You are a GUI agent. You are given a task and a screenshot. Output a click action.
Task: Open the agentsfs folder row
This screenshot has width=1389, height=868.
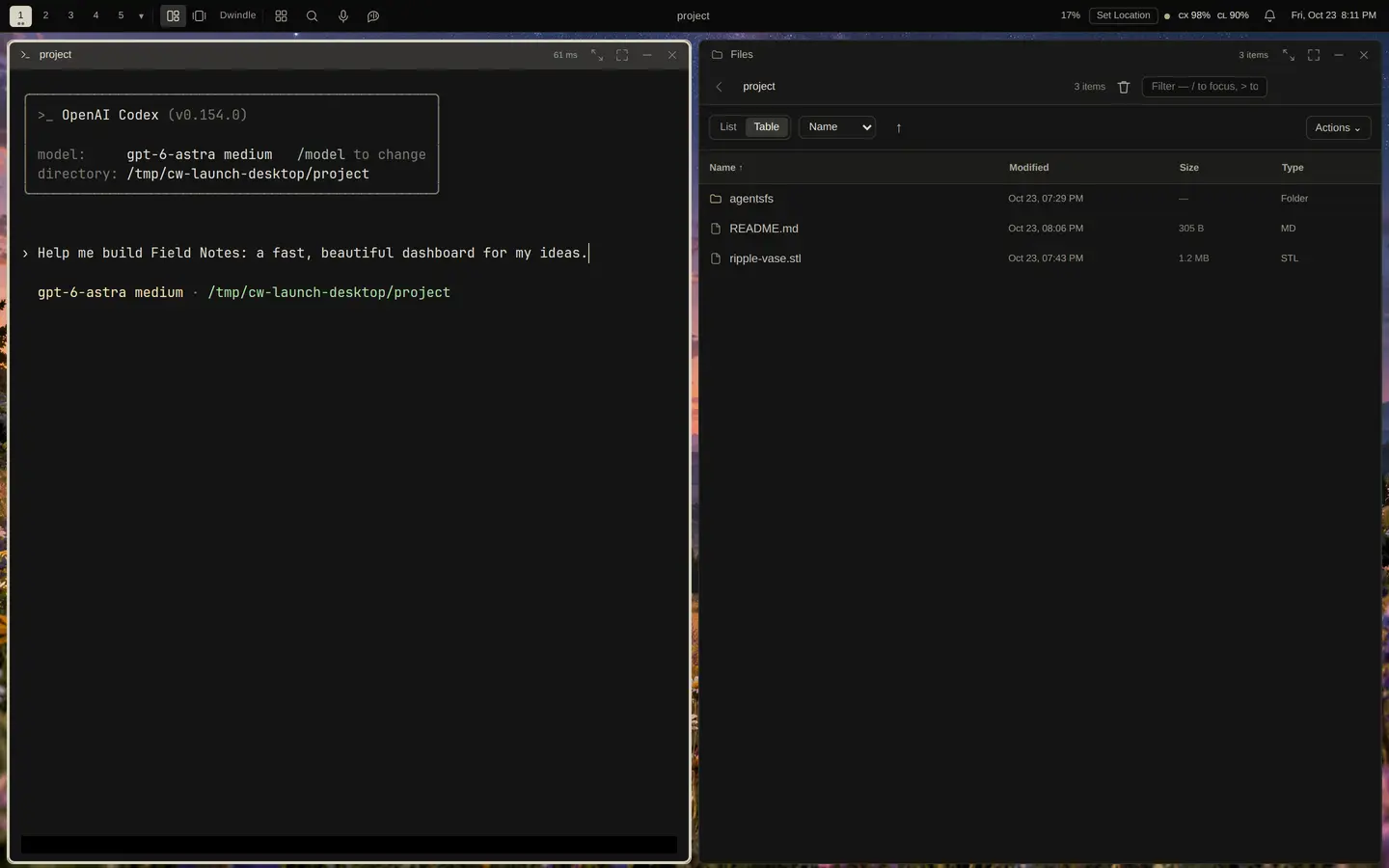(x=1040, y=199)
